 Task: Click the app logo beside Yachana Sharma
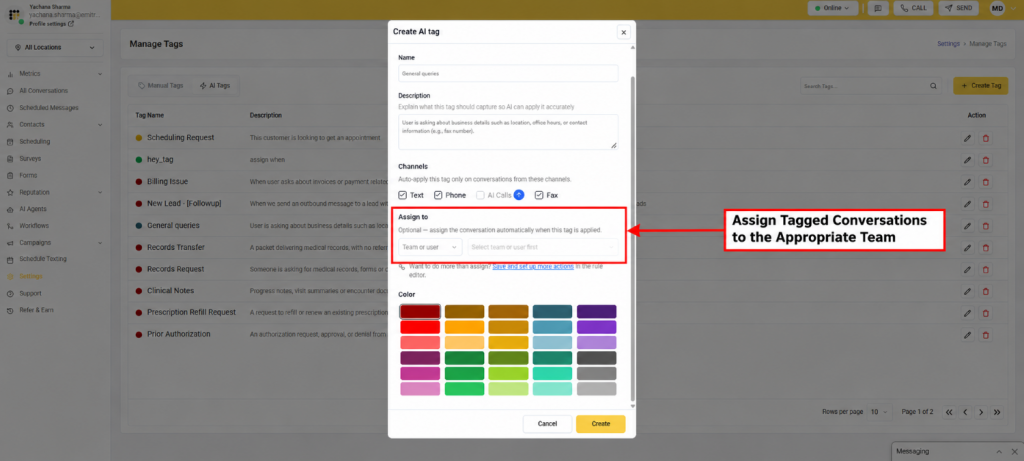(14, 14)
